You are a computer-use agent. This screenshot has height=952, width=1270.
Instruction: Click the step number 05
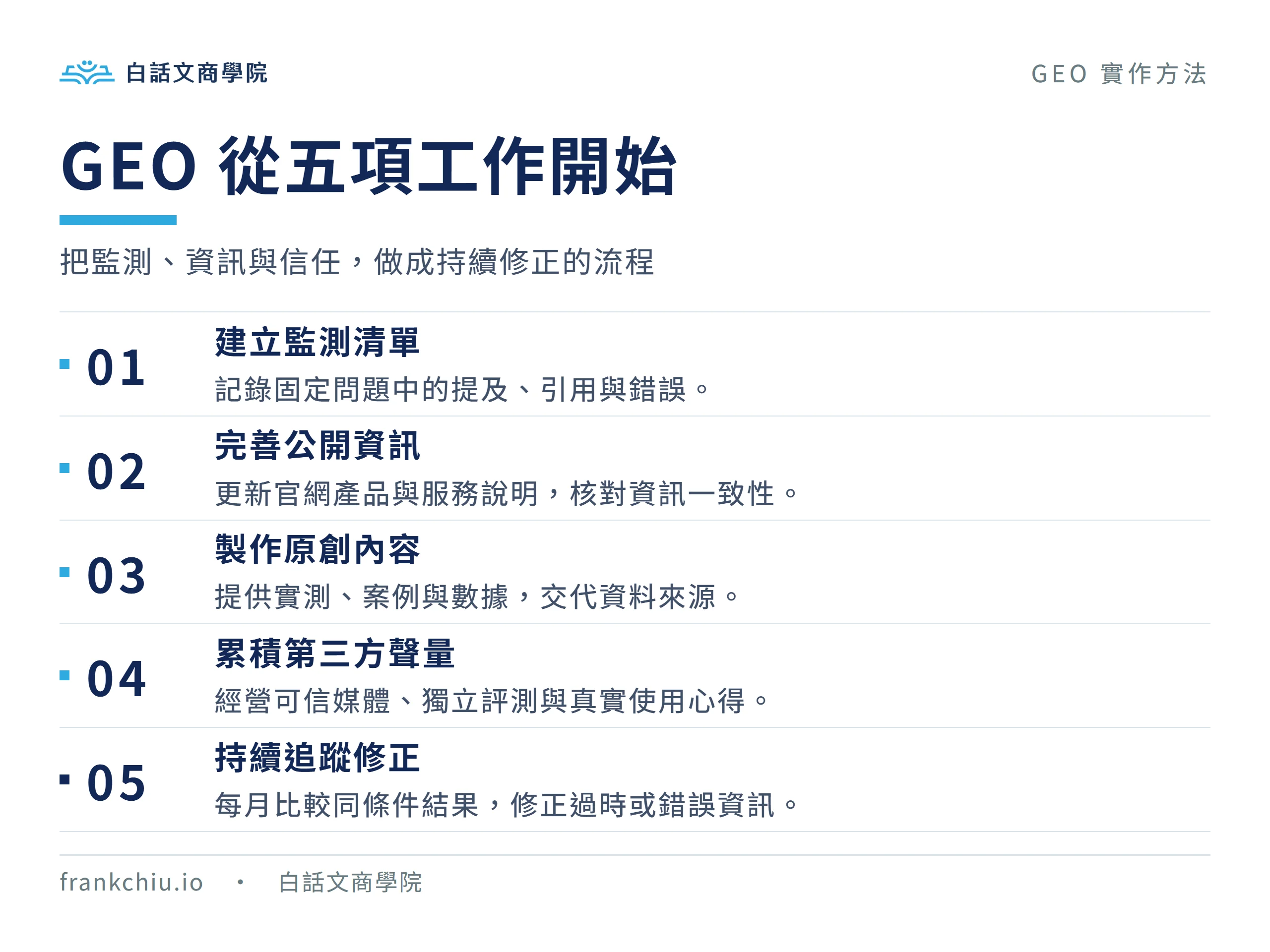pyautogui.click(x=116, y=783)
